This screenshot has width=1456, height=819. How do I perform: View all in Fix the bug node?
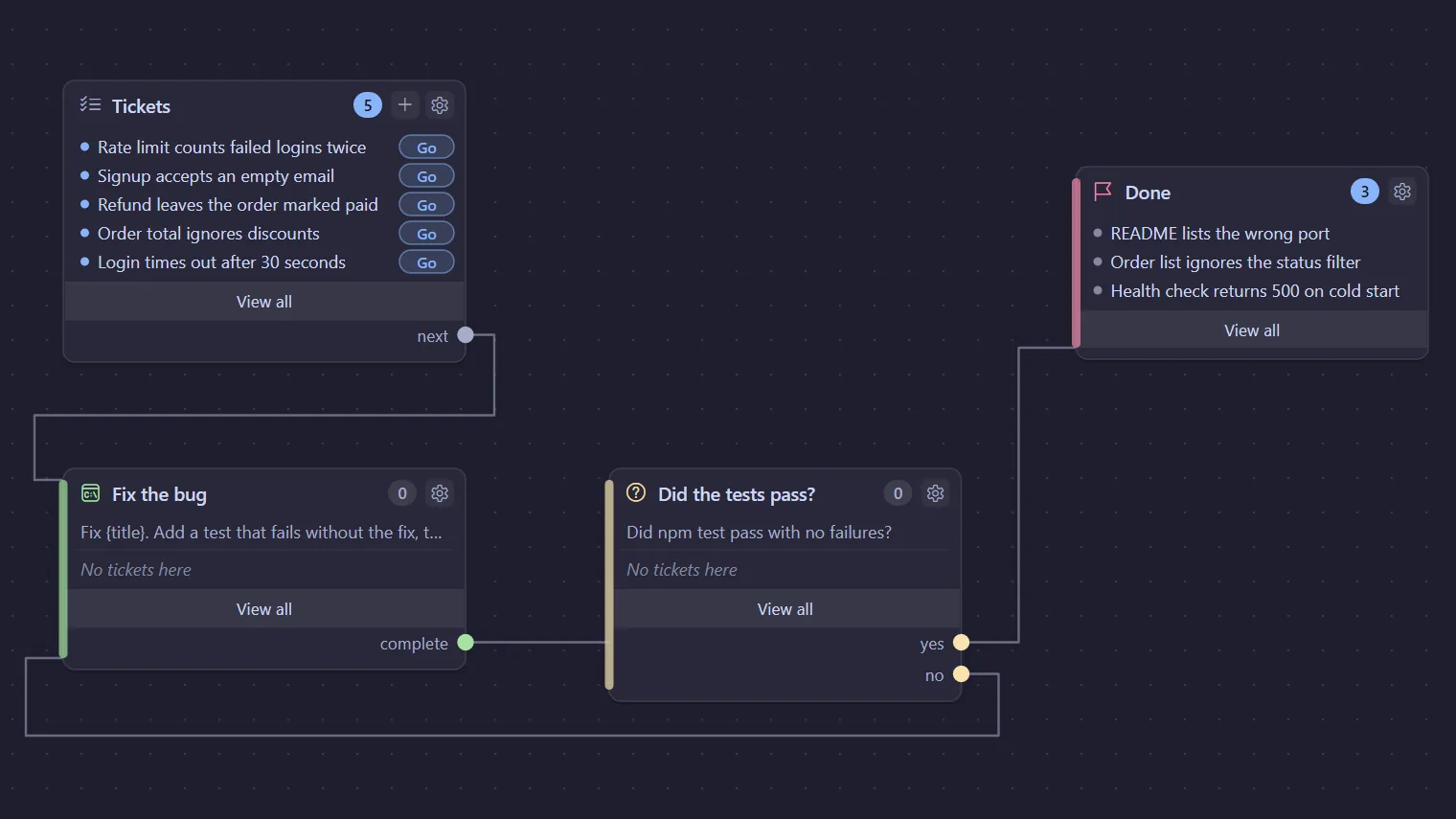[x=264, y=609]
